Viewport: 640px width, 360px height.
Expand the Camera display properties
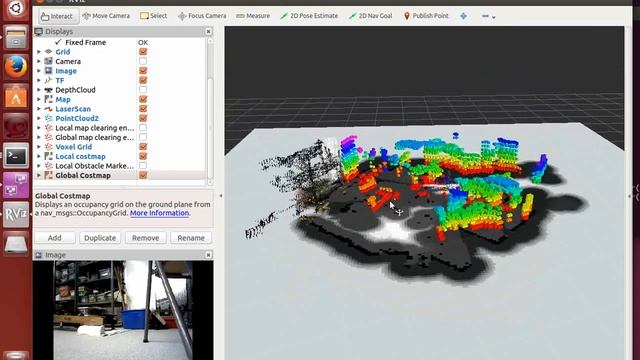39,61
